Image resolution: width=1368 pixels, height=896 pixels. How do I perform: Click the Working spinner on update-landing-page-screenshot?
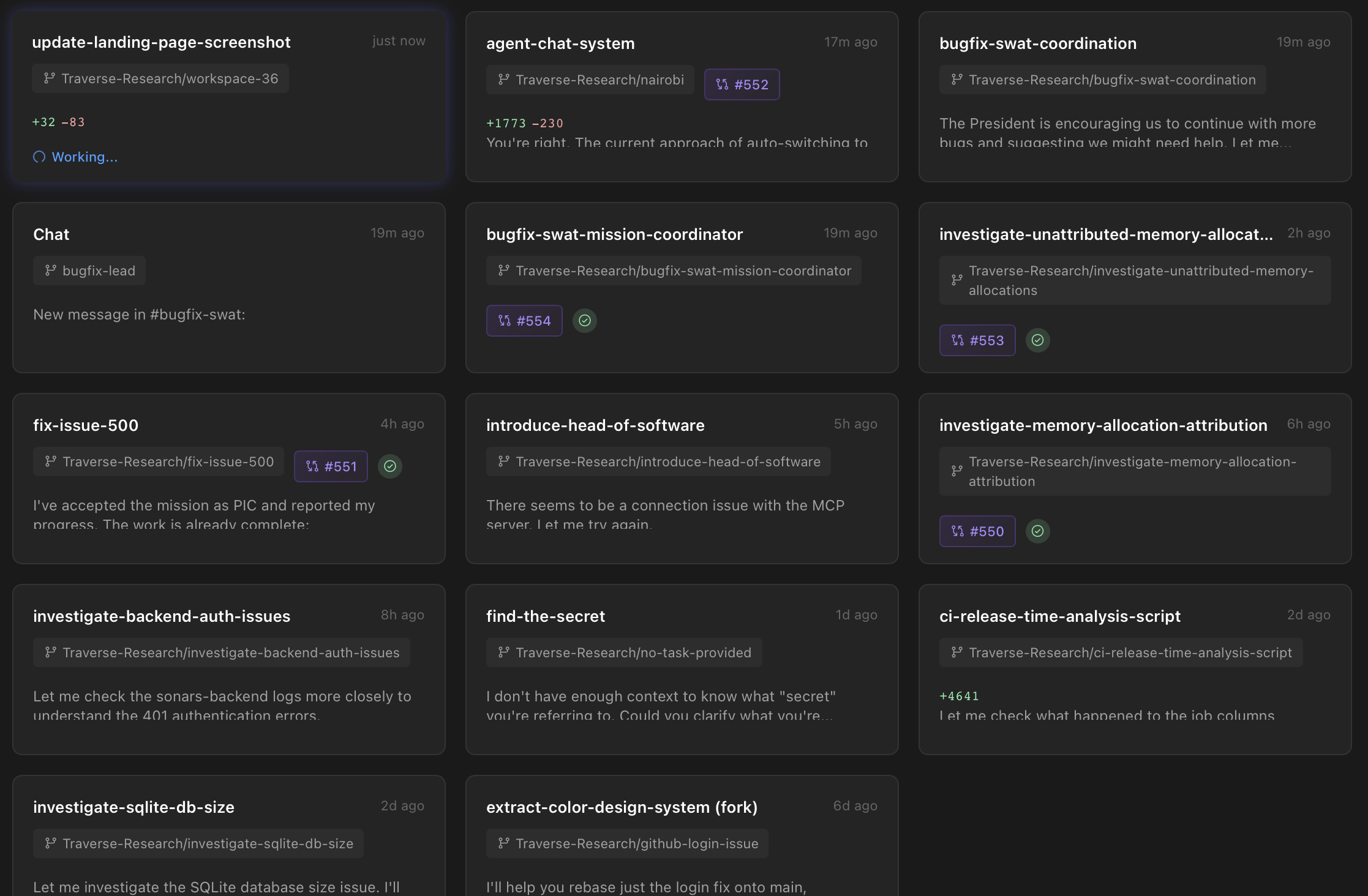tap(75, 157)
